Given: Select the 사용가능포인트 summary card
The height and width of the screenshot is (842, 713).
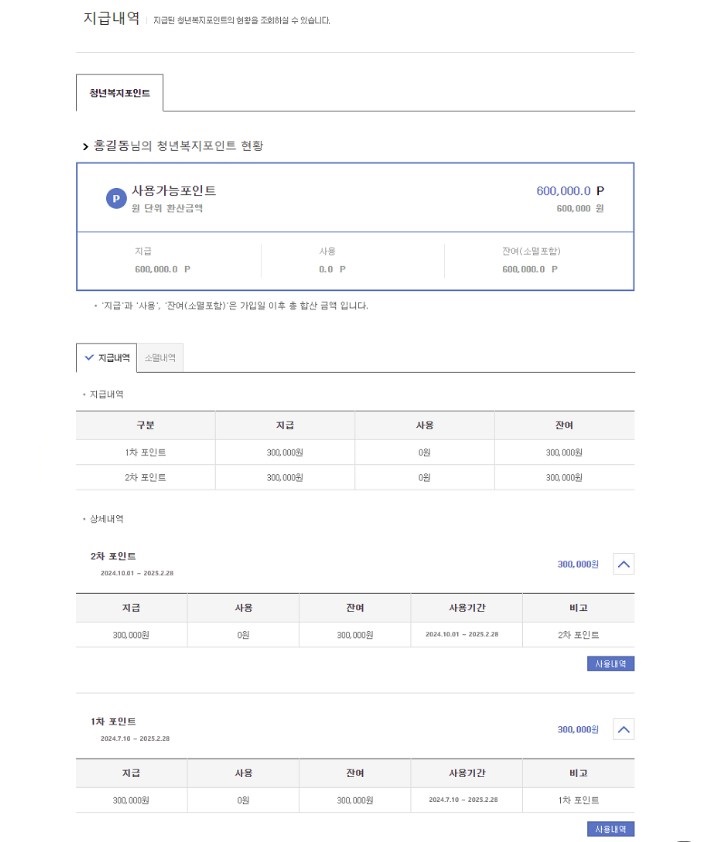Looking at the screenshot, I should point(356,200).
